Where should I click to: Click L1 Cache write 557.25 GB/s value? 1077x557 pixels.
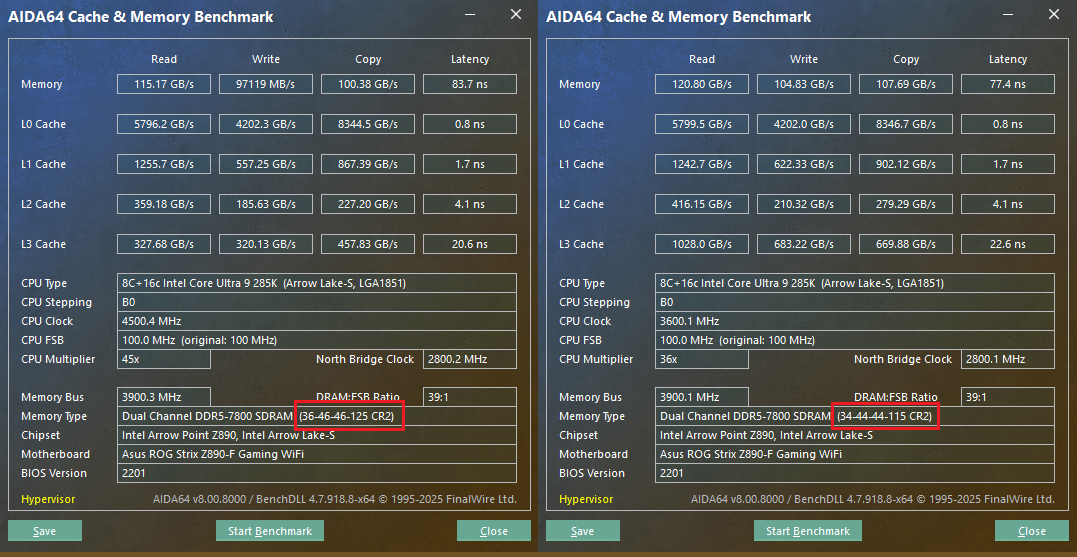tap(266, 164)
